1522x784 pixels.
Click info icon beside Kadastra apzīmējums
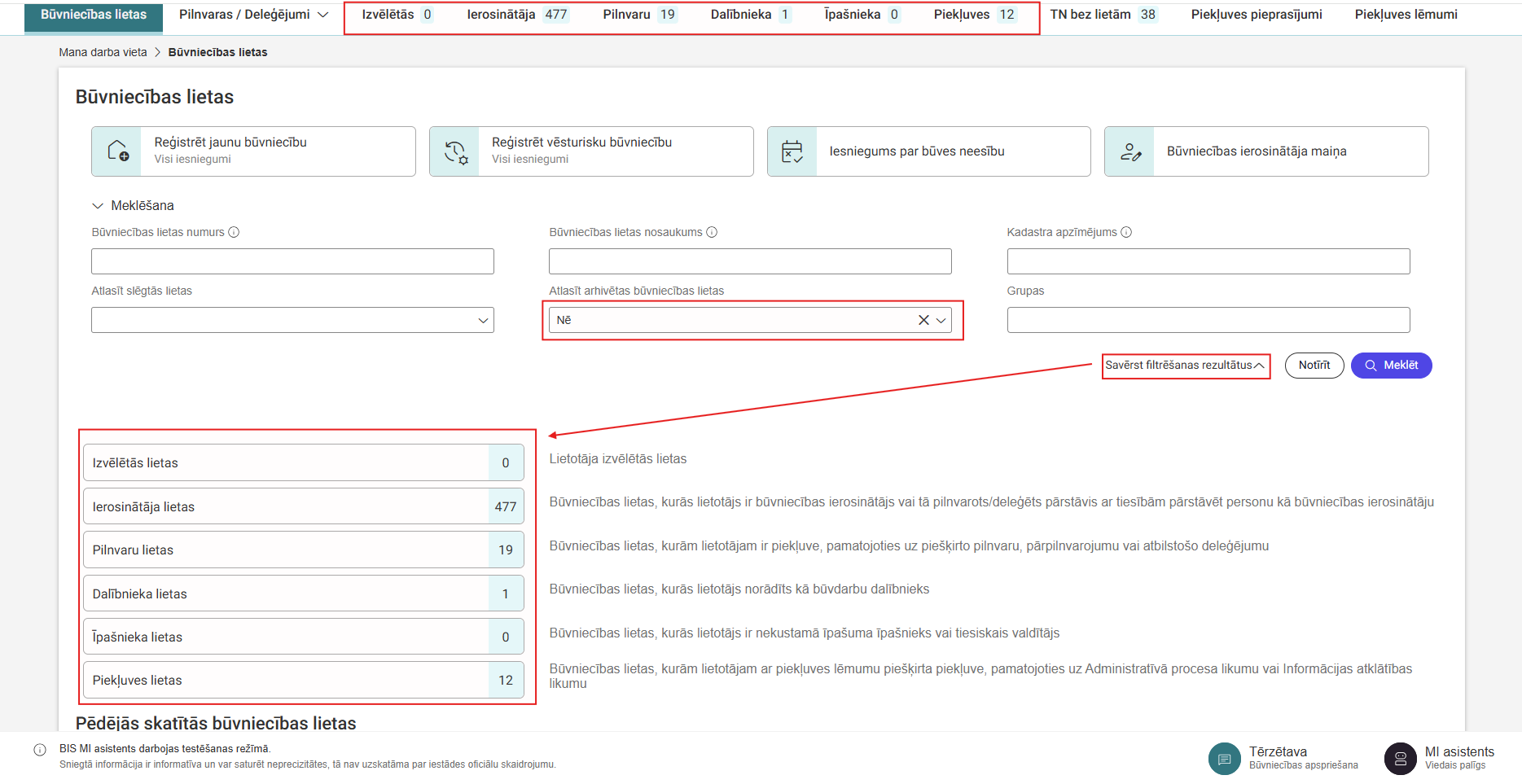point(1126,232)
